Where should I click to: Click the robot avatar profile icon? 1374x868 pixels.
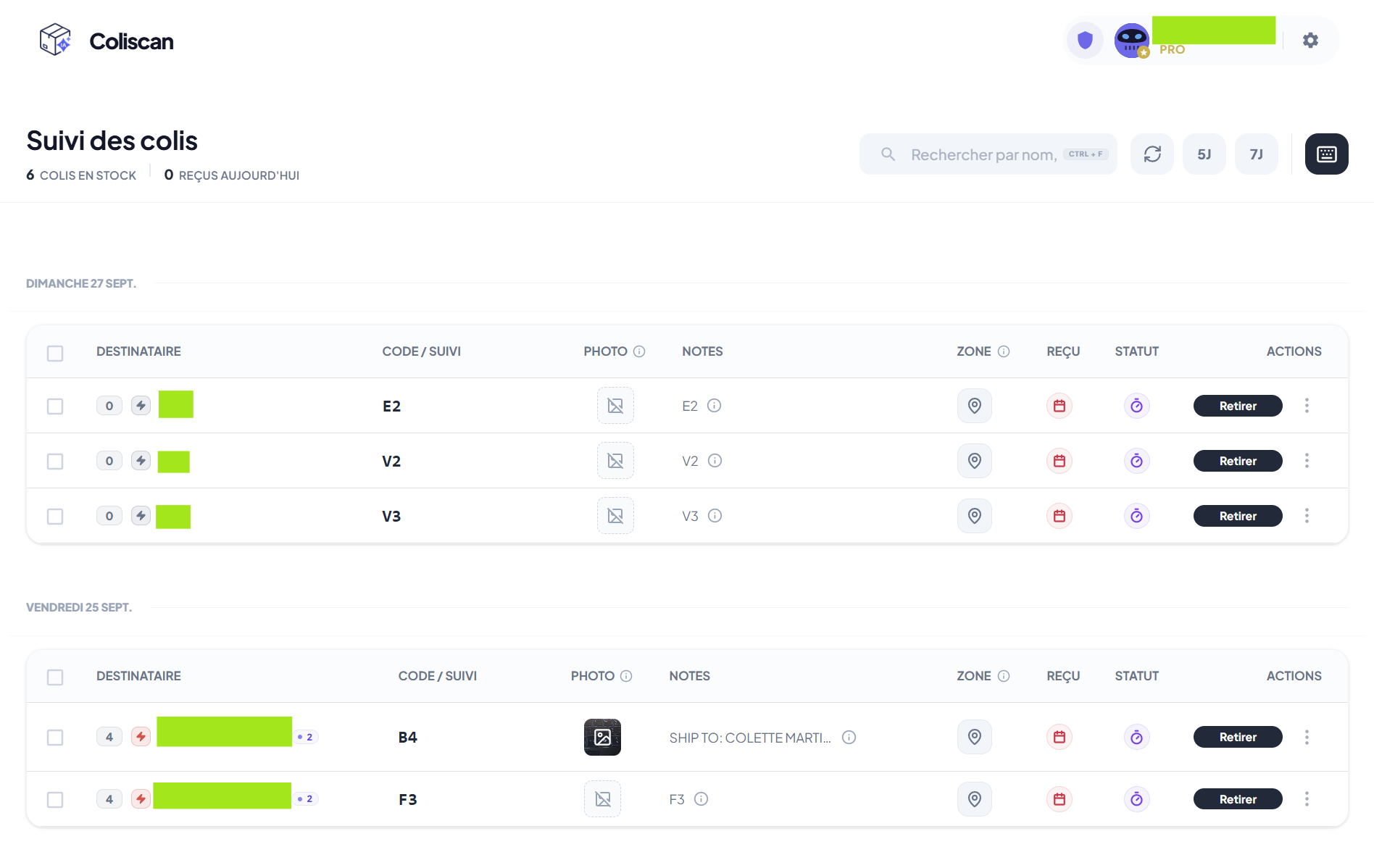(1131, 40)
